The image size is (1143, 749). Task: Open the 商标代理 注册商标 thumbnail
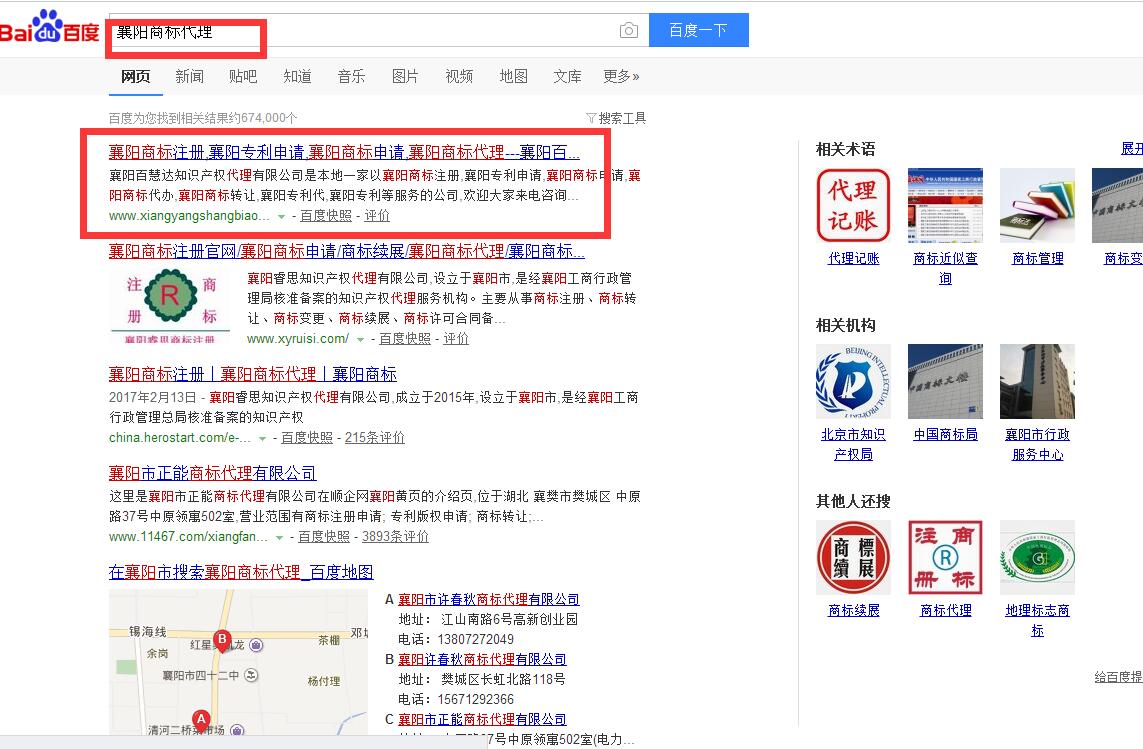click(945, 557)
